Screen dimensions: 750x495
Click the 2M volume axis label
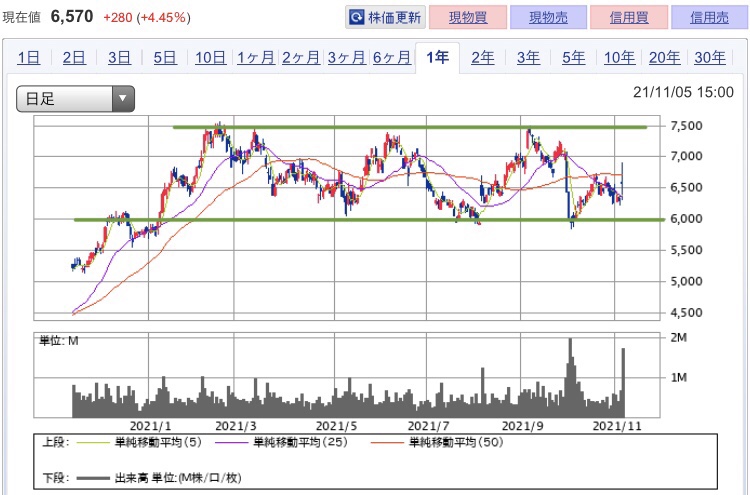tap(679, 338)
